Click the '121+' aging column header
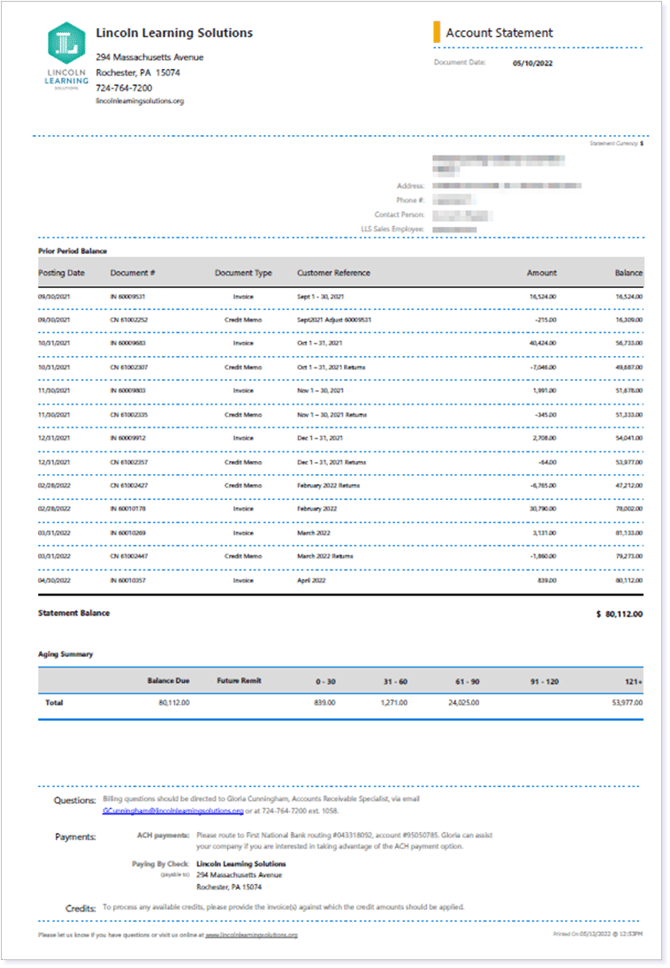The height and width of the screenshot is (968, 670). 634,682
